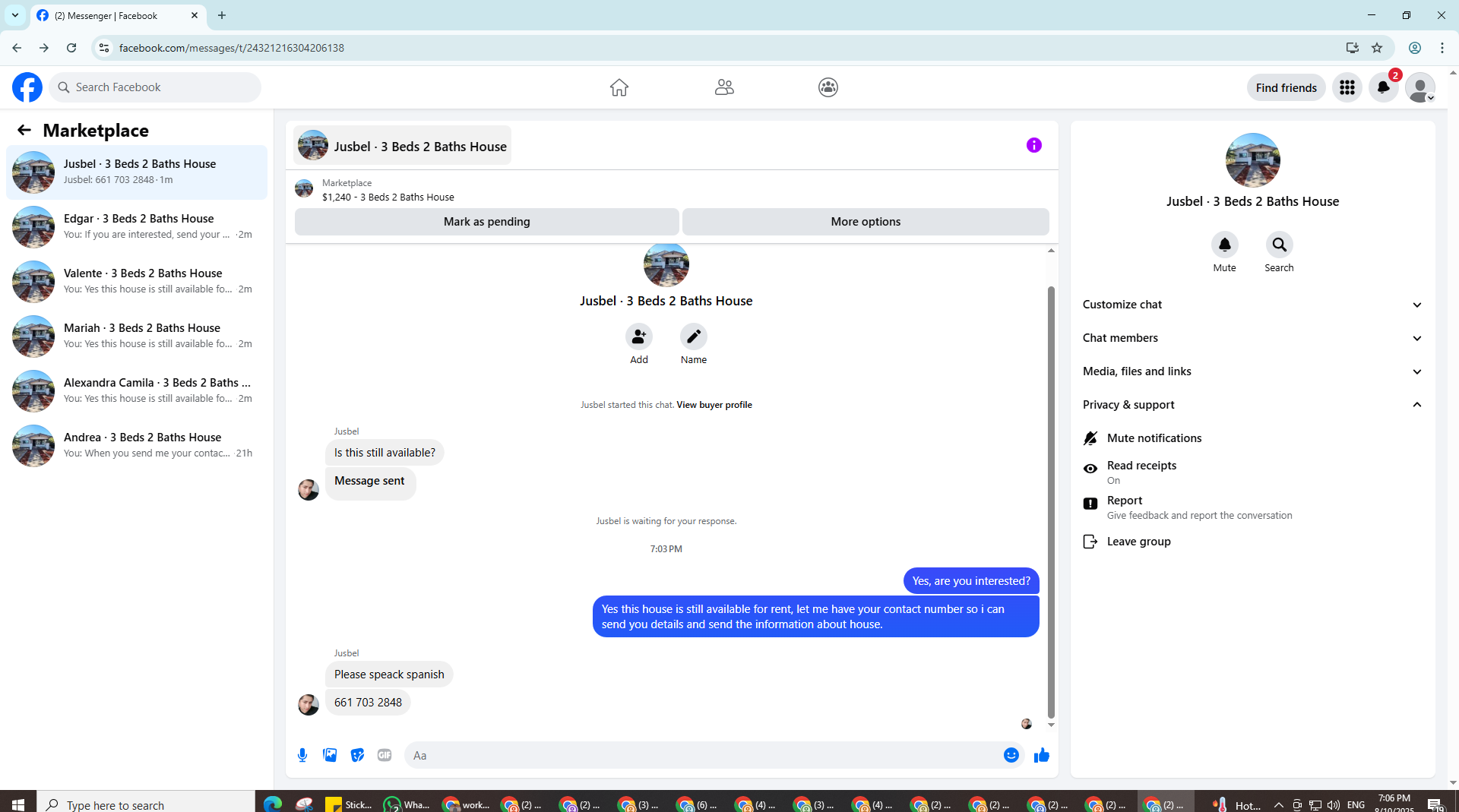Open Edgar conversation in chat list
The height and width of the screenshot is (812, 1459).
coord(137,227)
